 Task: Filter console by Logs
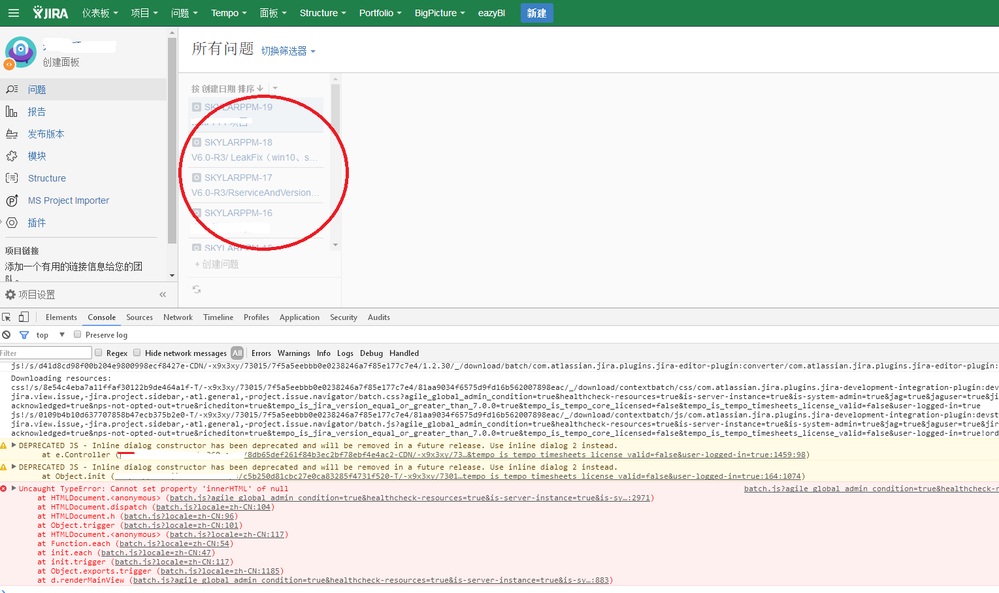tap(345, 353)
